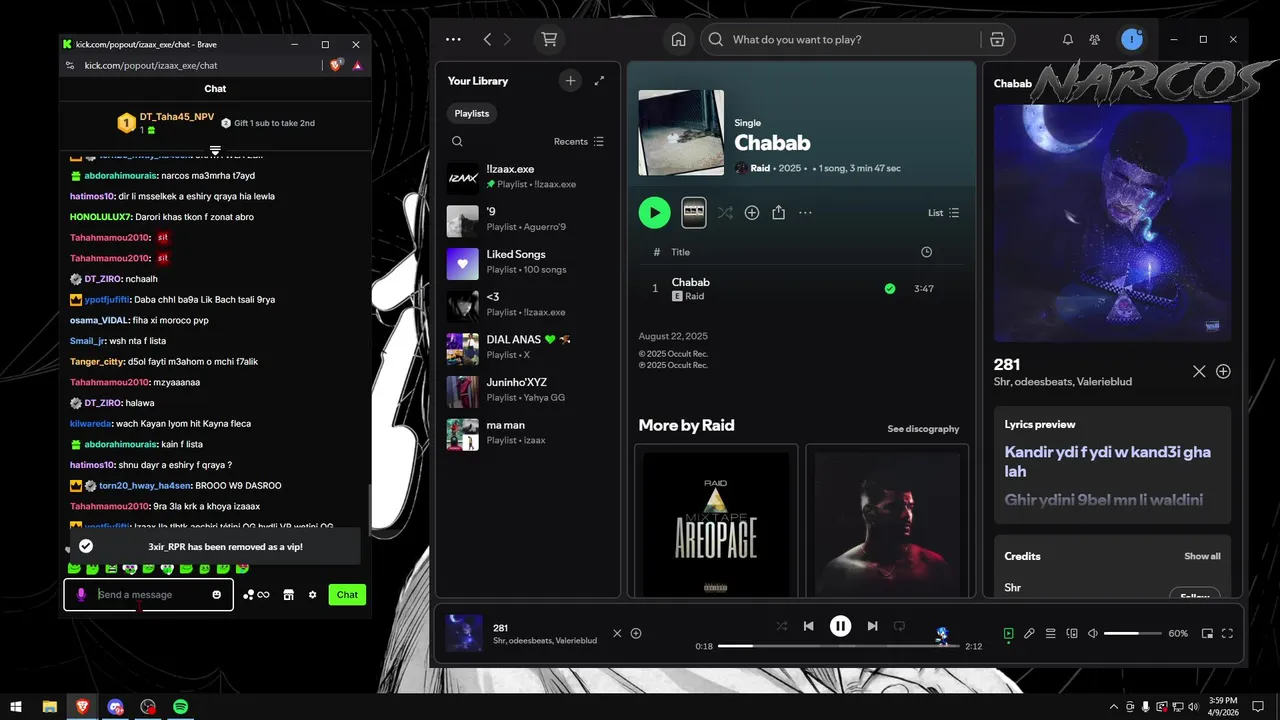
Task: Open Kick chat settings gear
Action: pos(312,595)
